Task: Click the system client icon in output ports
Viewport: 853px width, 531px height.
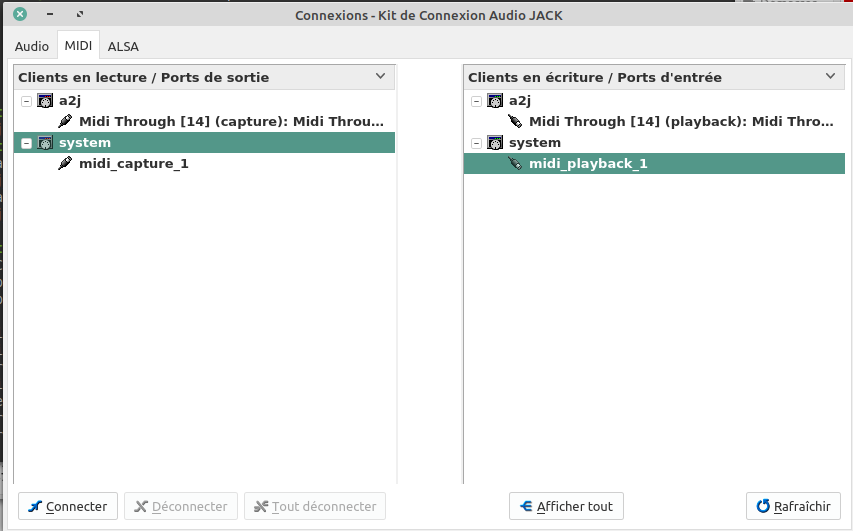Action: pyautogui.click(x=45, y=143)
